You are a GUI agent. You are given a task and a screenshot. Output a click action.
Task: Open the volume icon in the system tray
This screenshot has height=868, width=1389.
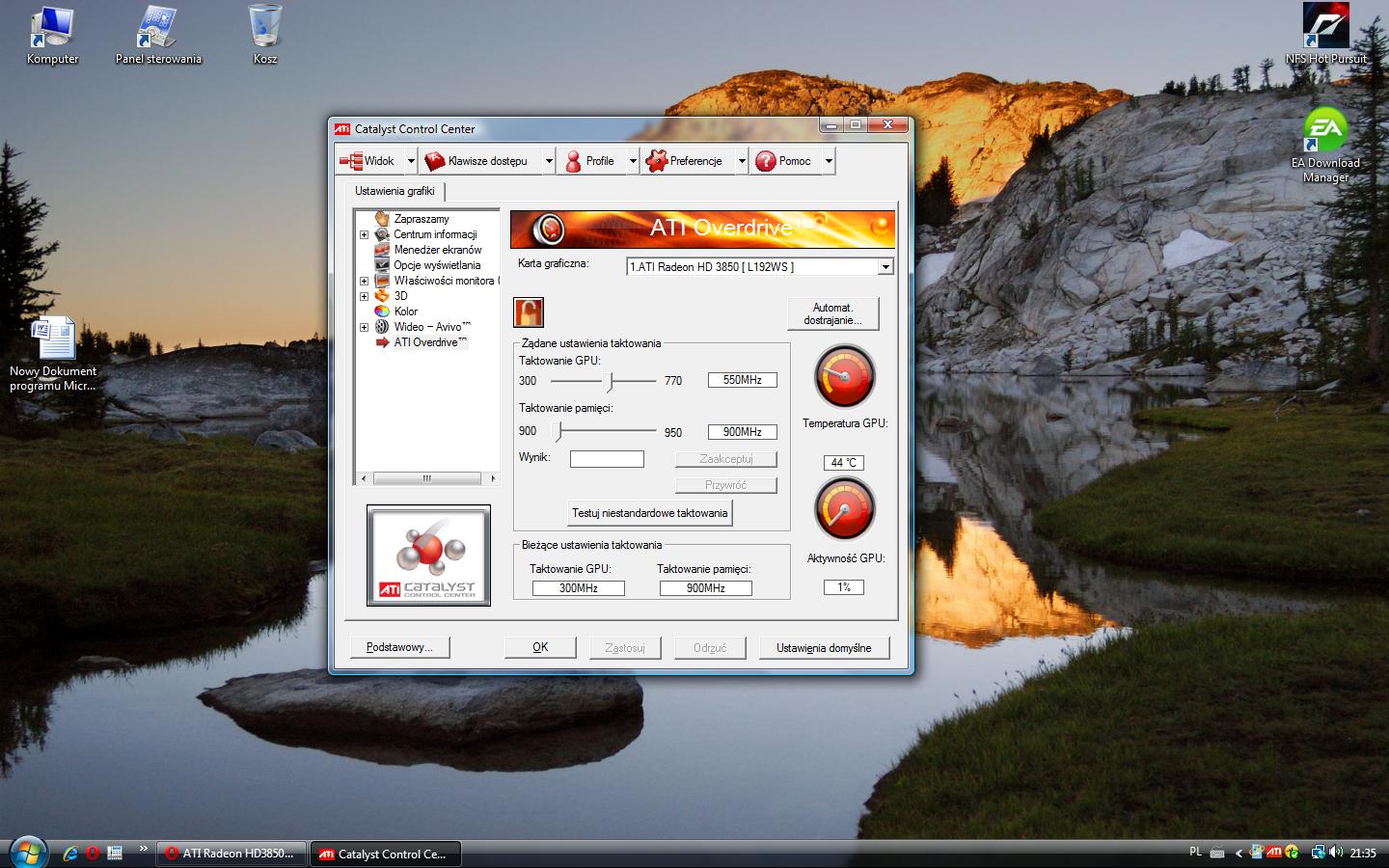pyautogui.click(x=1336, y=852)
